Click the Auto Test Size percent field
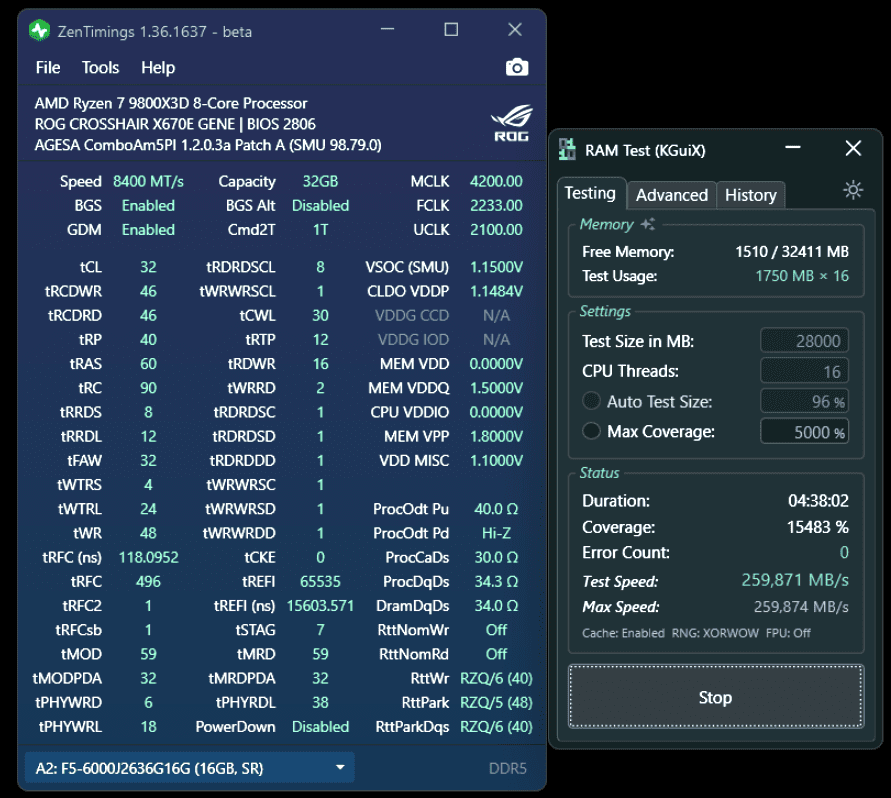This screenshot has height=798, width=891. coord(805,401)
